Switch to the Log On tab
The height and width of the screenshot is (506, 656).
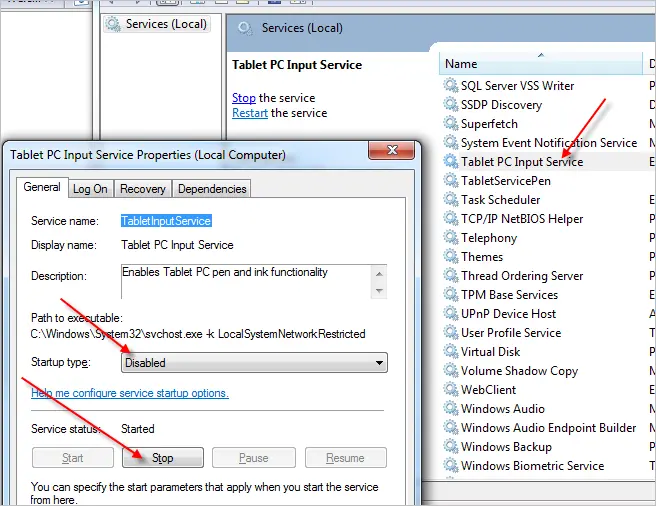click(90, 189)
